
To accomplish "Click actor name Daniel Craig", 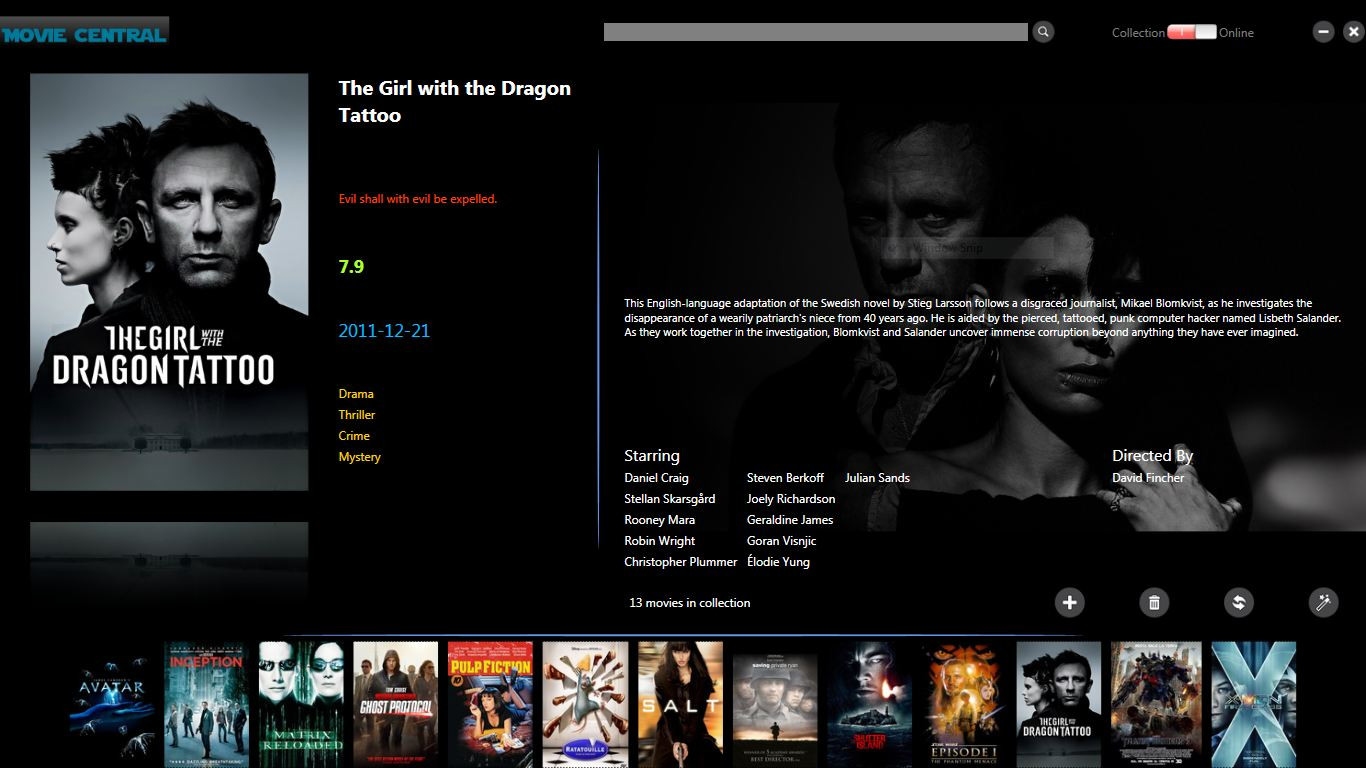I will coord(656,478).
